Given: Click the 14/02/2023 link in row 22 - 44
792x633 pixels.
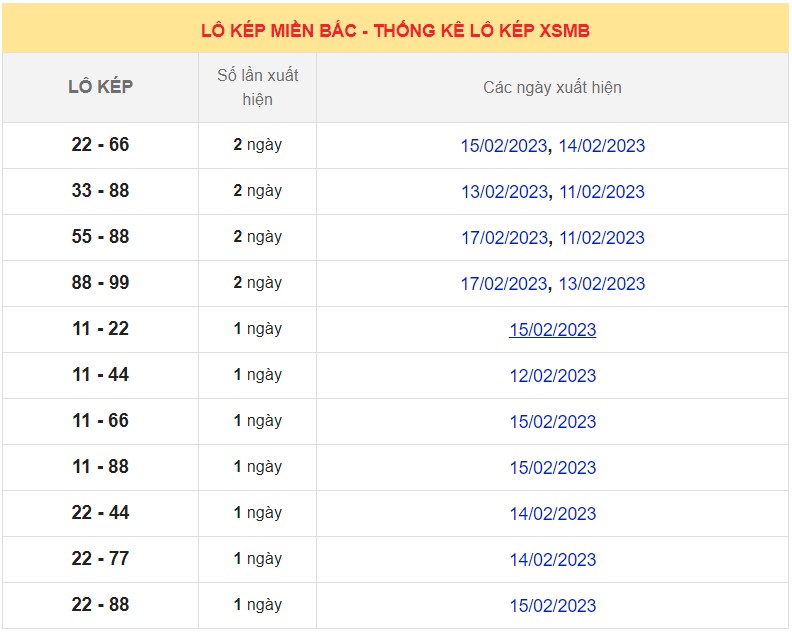Looking at the screenshot, I should 552,514.
